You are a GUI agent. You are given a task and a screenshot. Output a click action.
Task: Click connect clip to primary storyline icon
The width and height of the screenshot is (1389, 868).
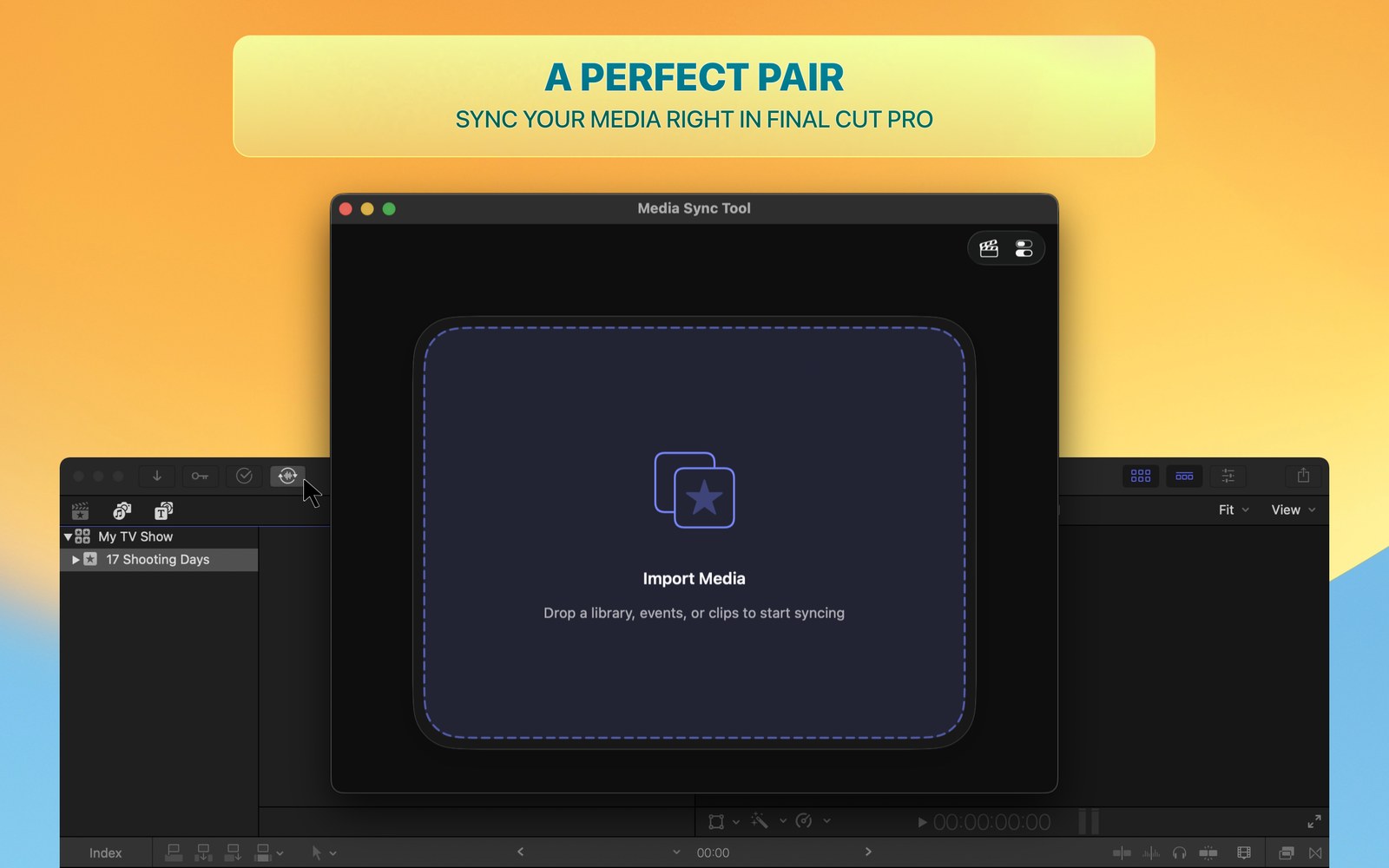pos(174,852)
